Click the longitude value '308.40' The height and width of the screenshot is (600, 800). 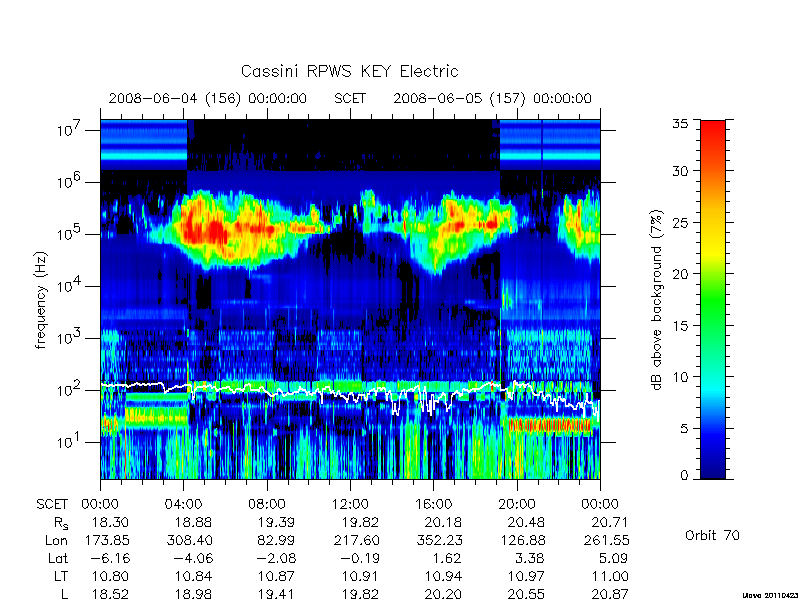coord(190,540)
